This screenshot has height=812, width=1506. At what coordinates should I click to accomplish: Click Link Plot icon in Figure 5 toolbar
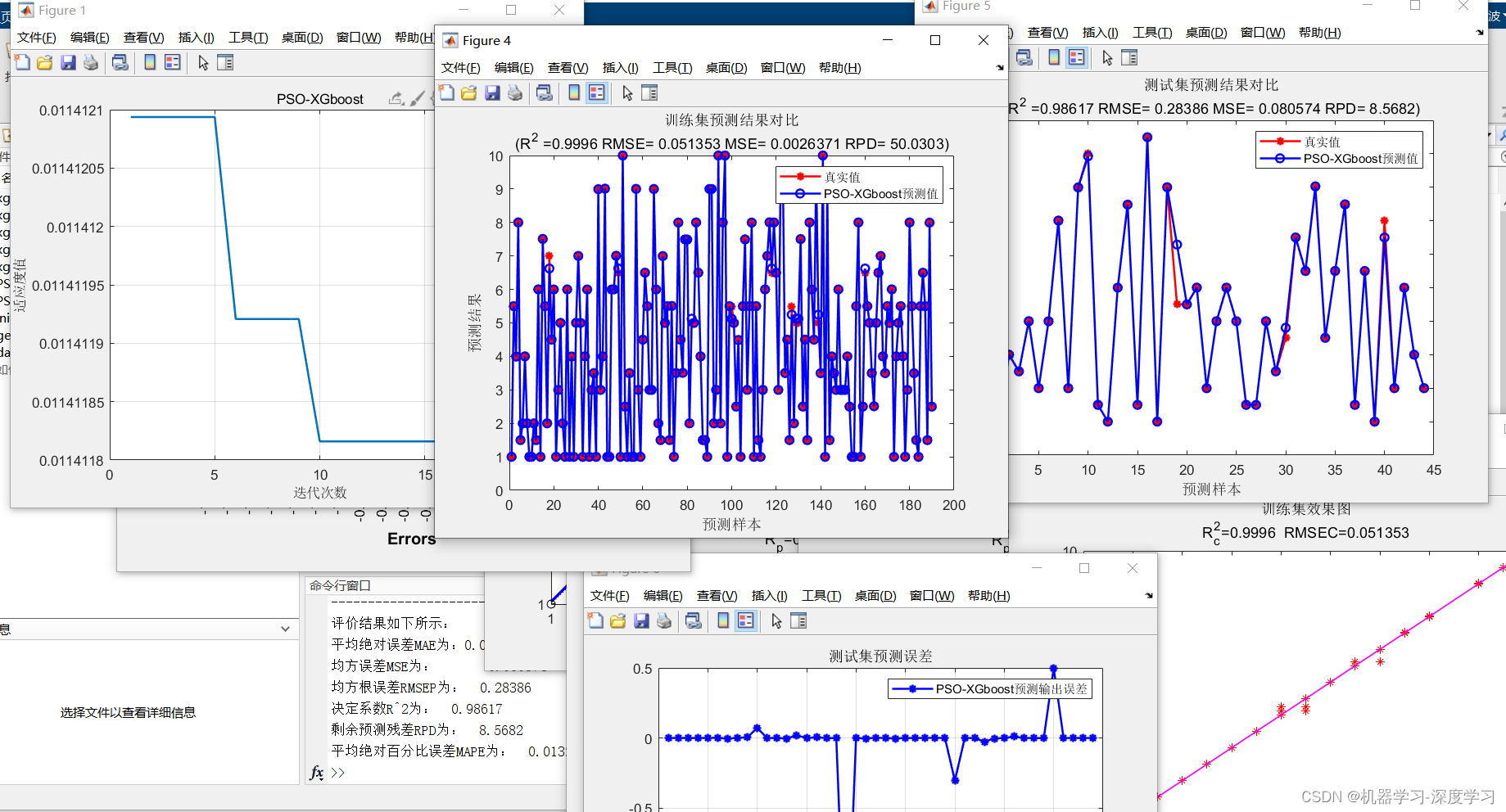click(x=1024, y=57)
